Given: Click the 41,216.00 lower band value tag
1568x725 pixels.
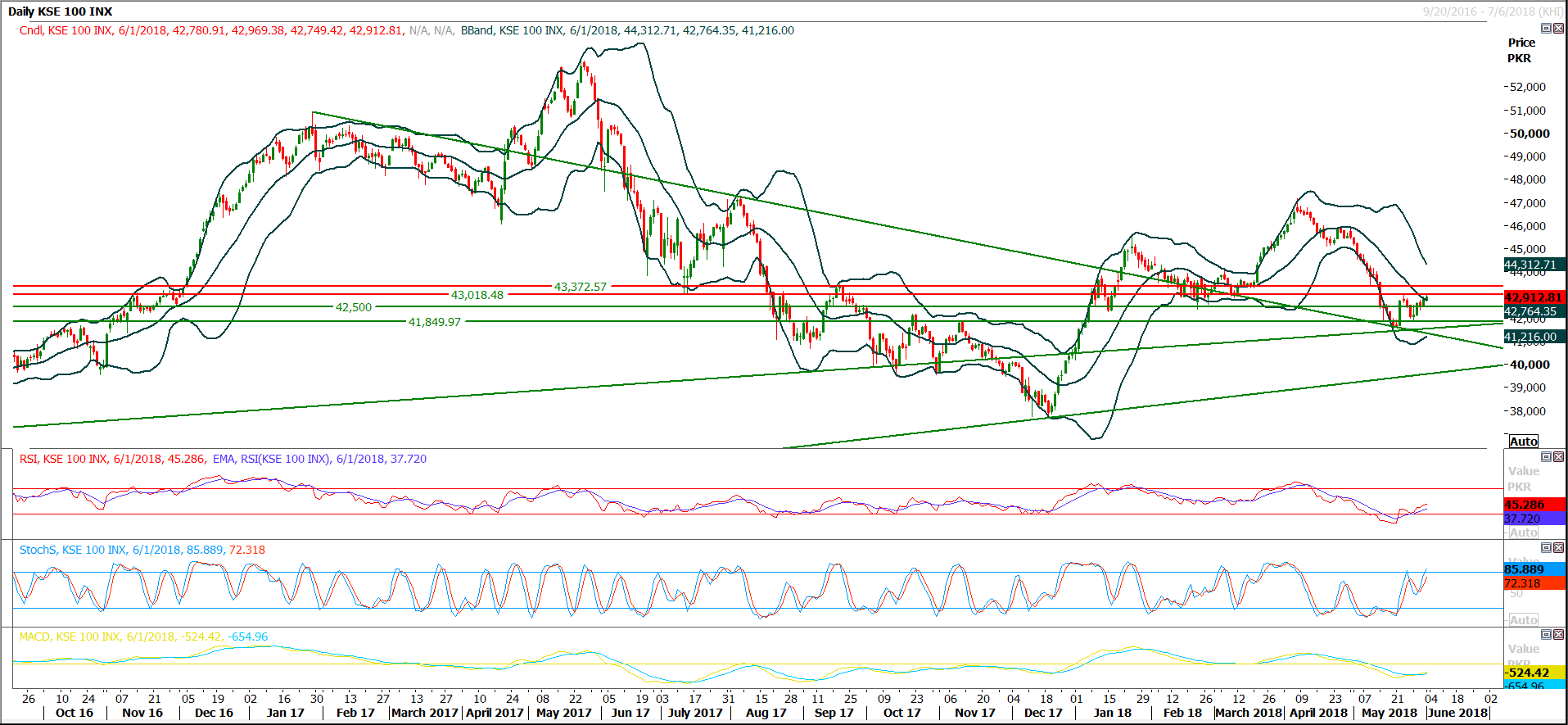Looking at the screenshot, I should click(1534, 337).
